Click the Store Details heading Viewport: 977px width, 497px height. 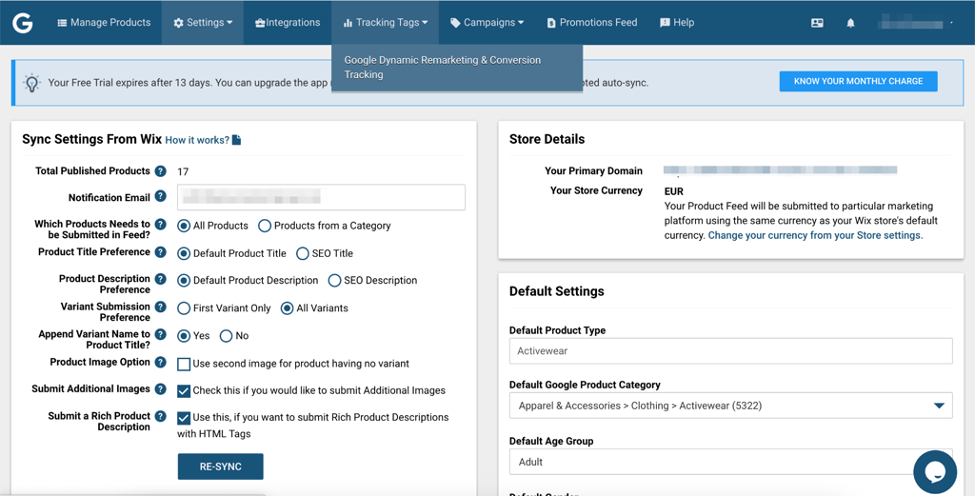pyautogui.click(x=547, y=140)
